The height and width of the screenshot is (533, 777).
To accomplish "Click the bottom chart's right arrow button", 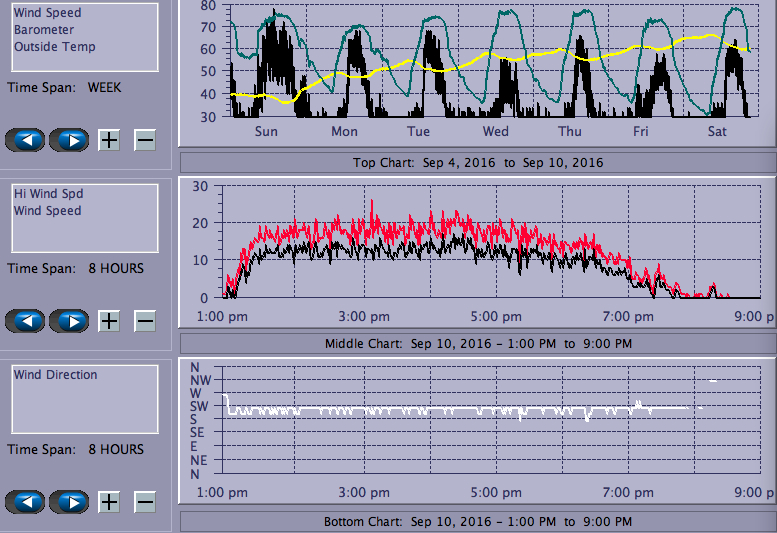I will click(x=69, y=502).
